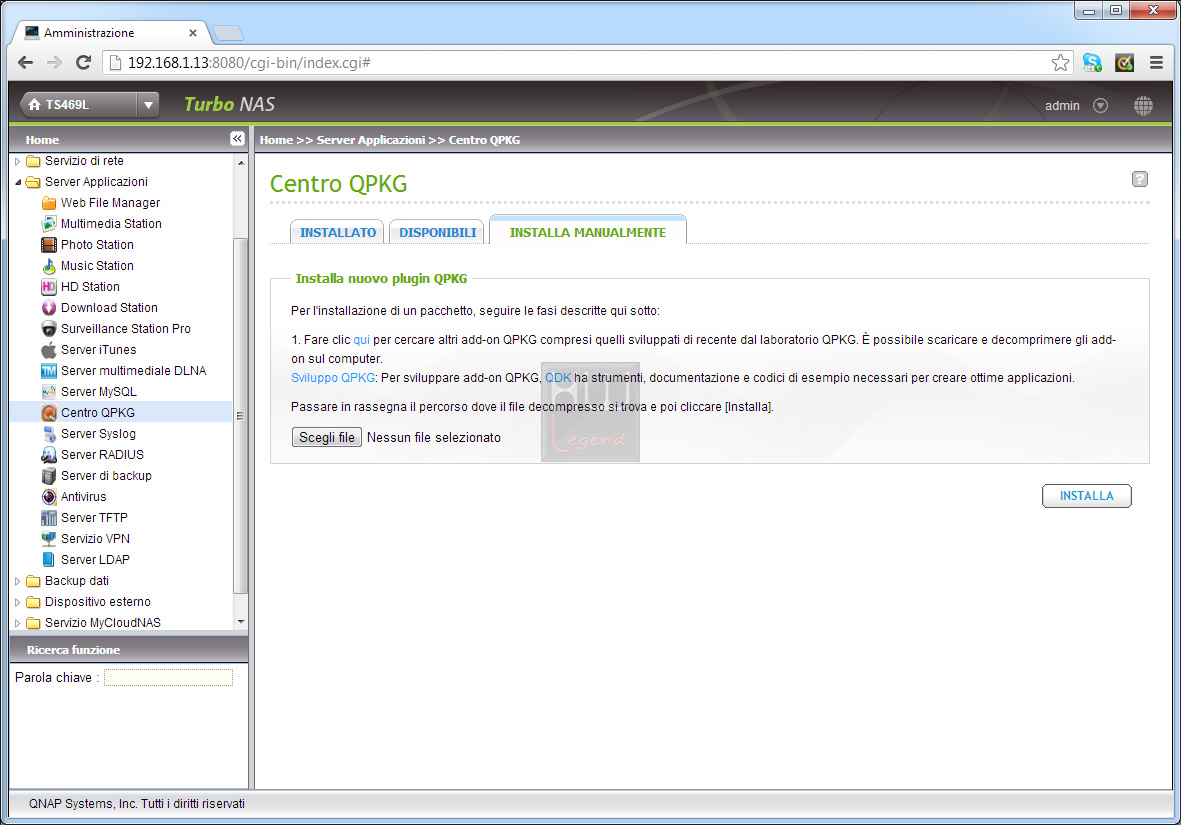Select the Servizio VPN icon
Viewport: 1181px width, 825px height.
49,539
